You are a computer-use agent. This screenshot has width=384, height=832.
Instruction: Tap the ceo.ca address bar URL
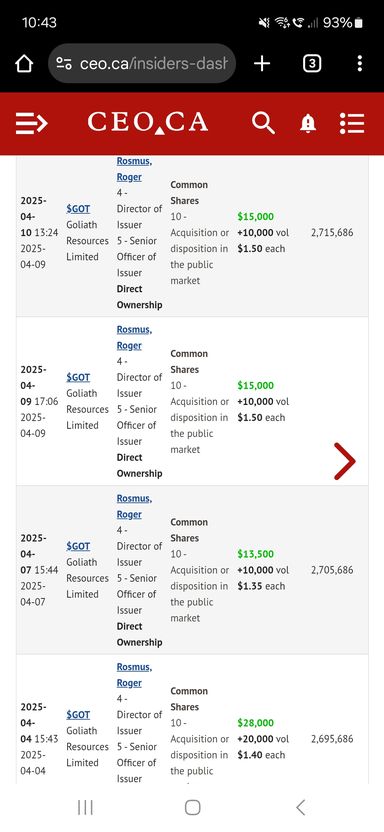click(154, 64)
